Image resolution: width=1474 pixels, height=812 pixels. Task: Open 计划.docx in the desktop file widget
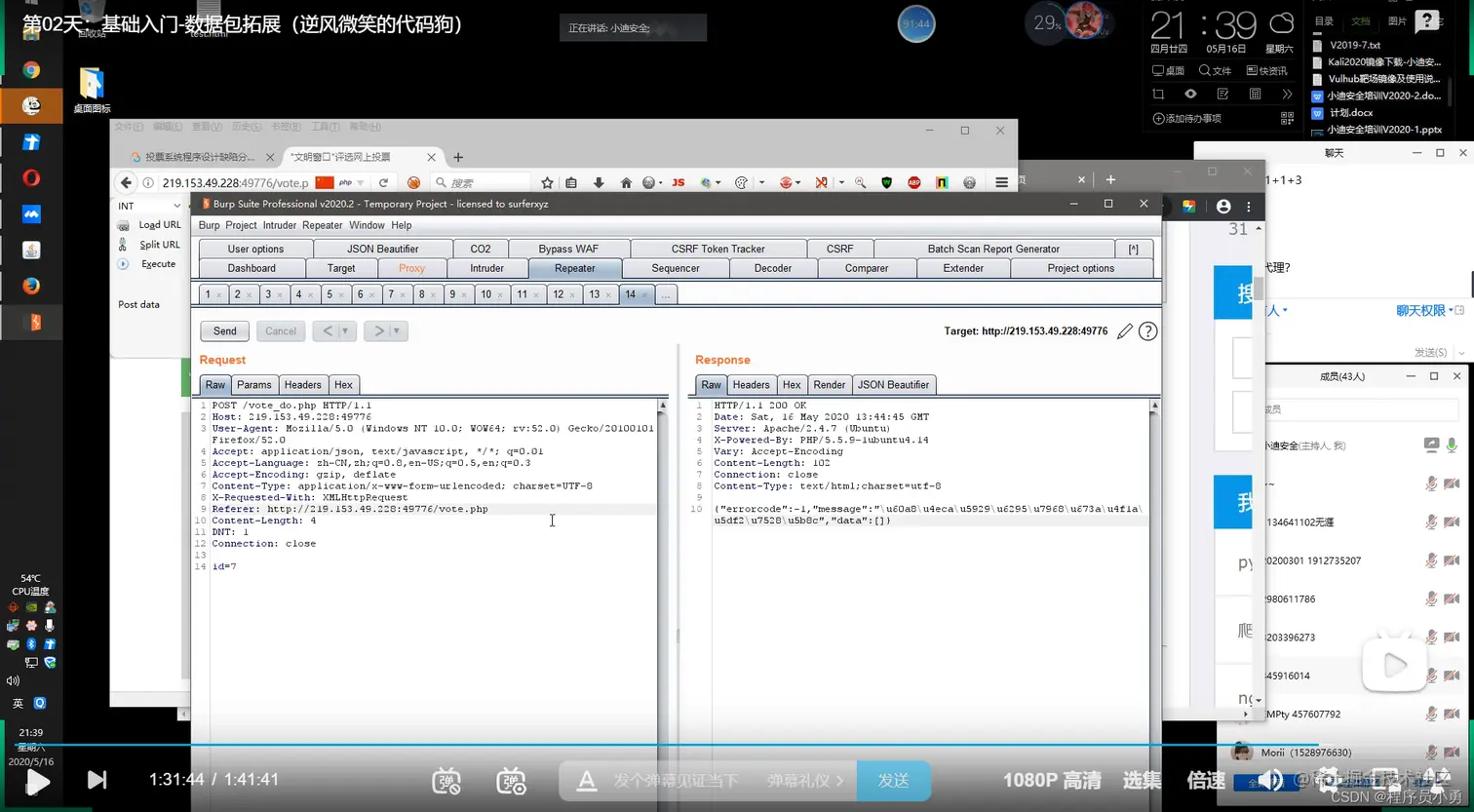coord(1350,113)
